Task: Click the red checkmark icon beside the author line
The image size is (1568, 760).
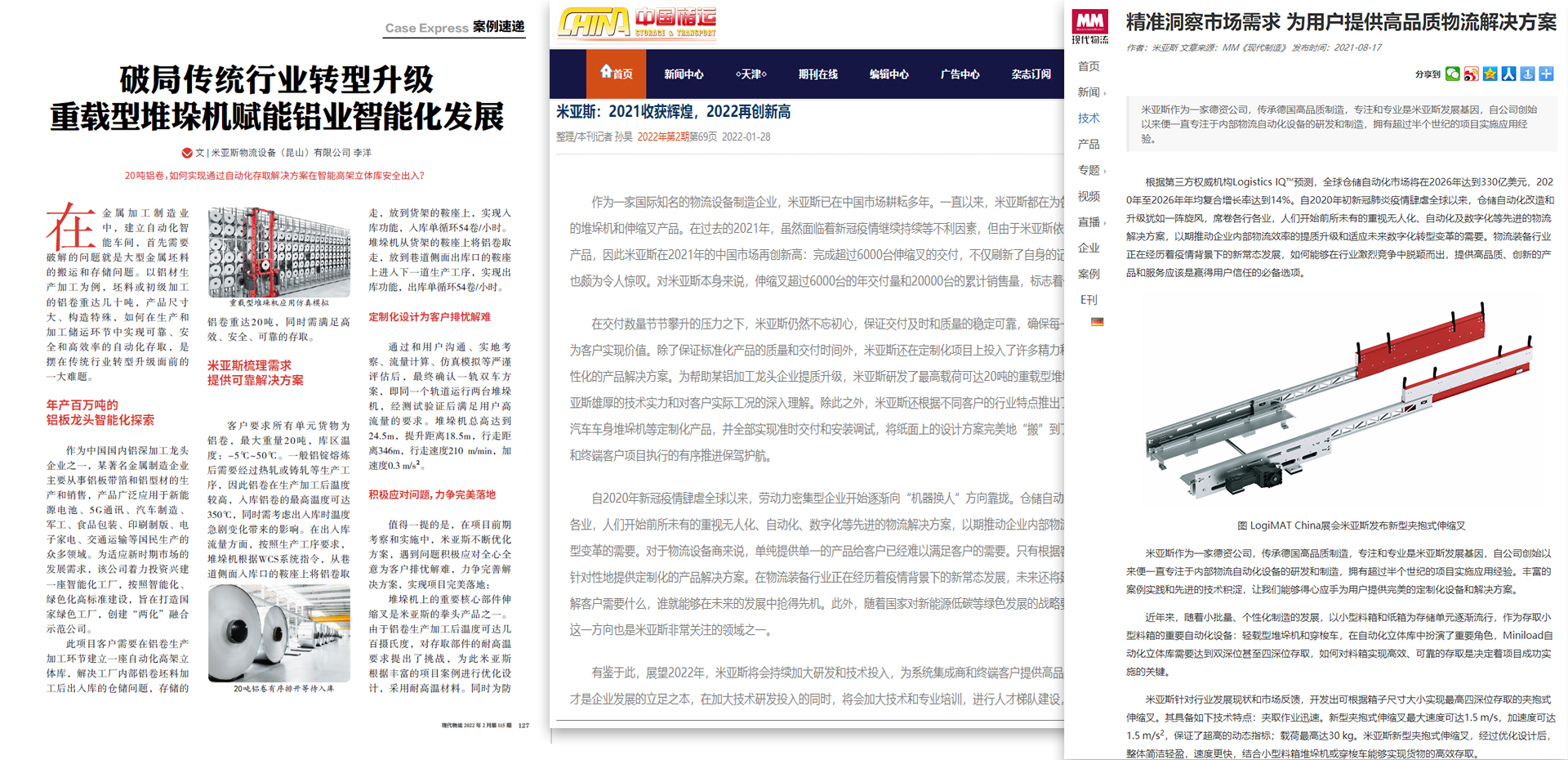Action: 187,153
